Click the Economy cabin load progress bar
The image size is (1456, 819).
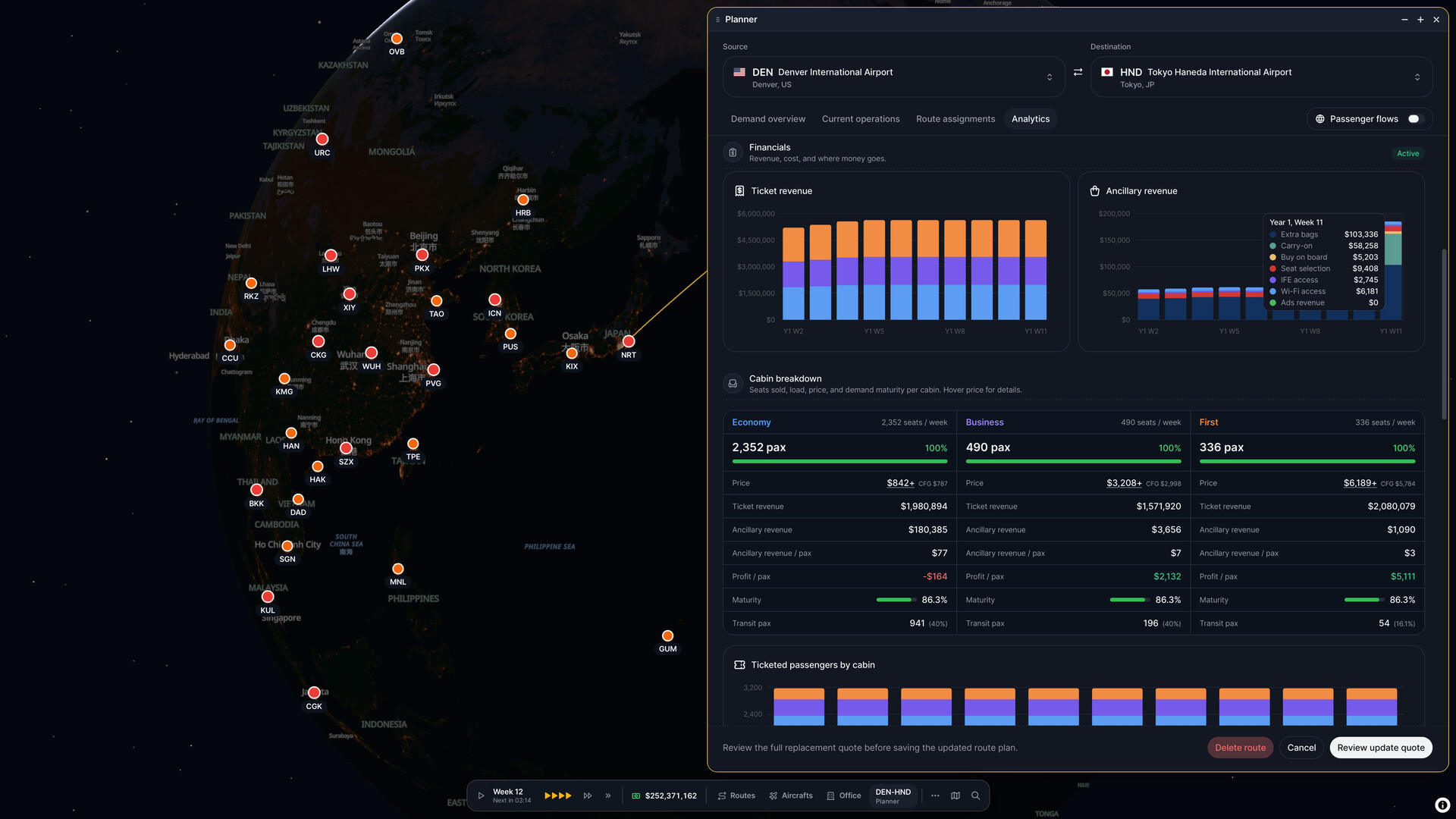pyautogui.click(x=839, y=461)
